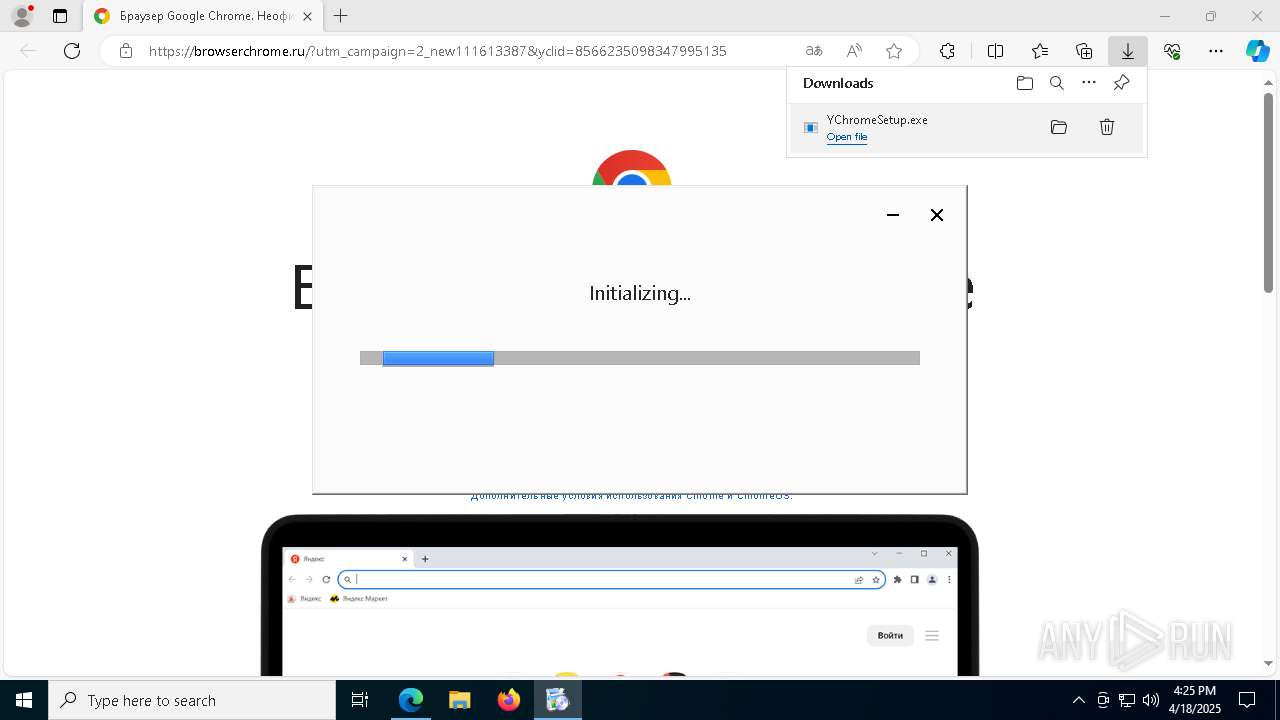Open the tab actions menu icon
Viewport: 1280px width, 720px height.
coord(60,16)
